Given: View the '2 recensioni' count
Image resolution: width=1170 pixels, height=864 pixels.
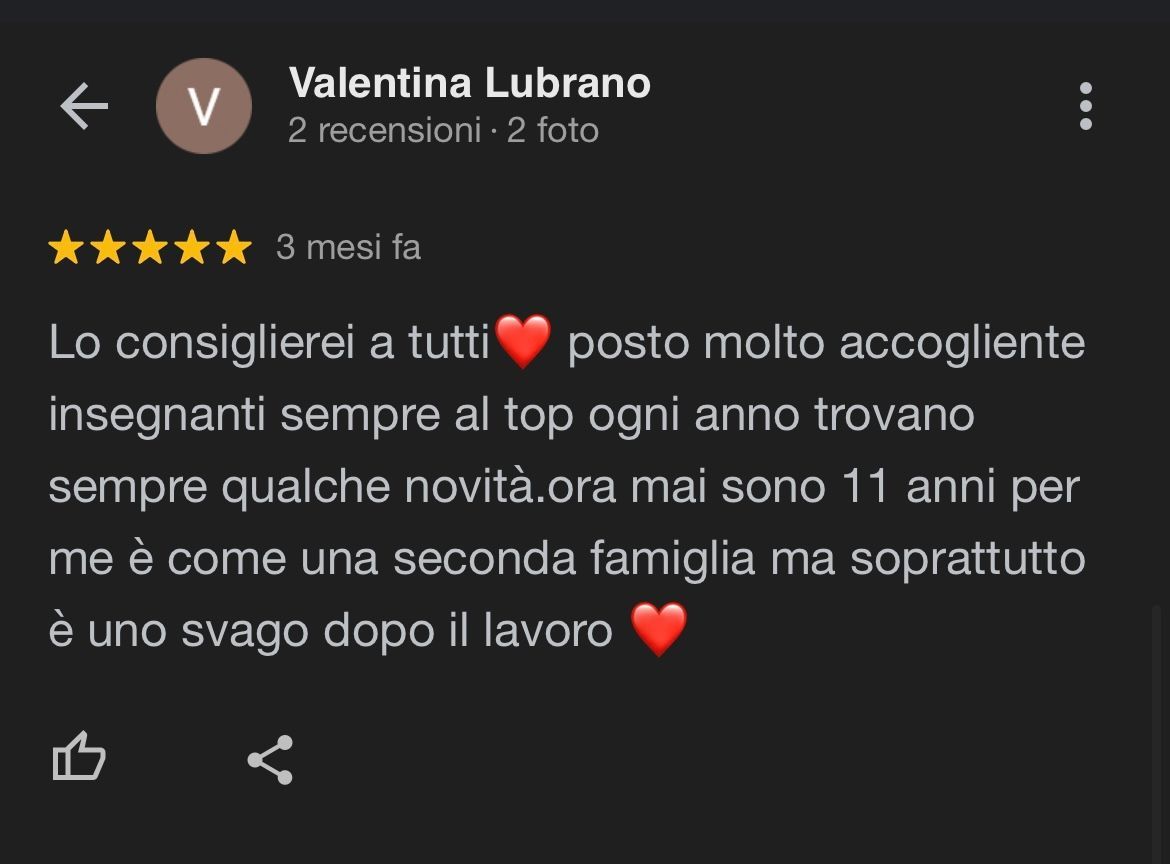Looking at the screenshot, I should 384,131.
